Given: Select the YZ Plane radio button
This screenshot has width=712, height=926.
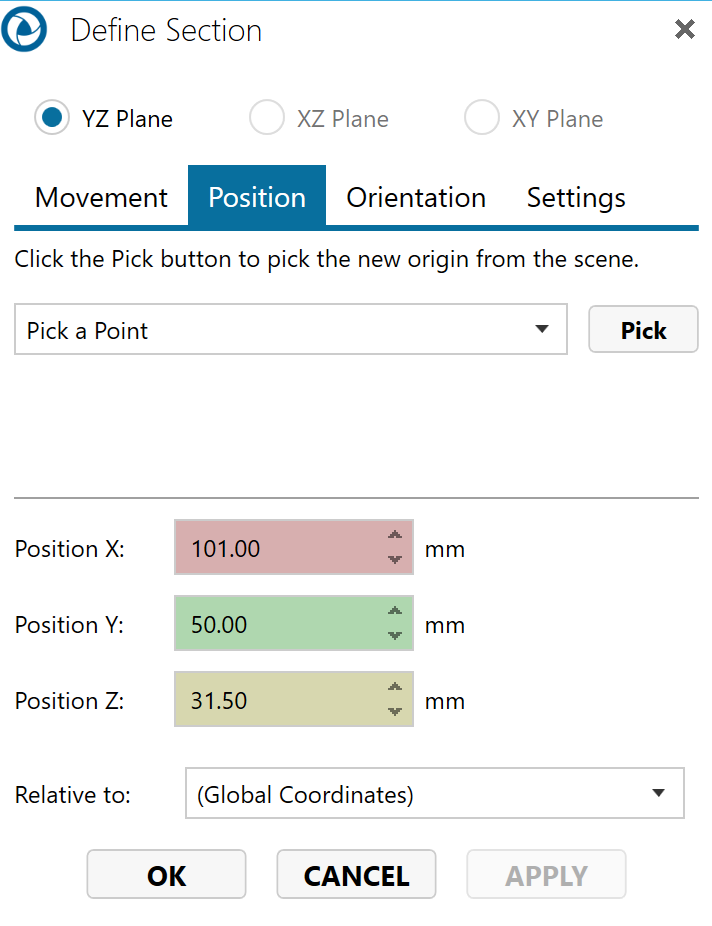Looking at the screenshot, I should pyautogui.click(x=51, y=118).
